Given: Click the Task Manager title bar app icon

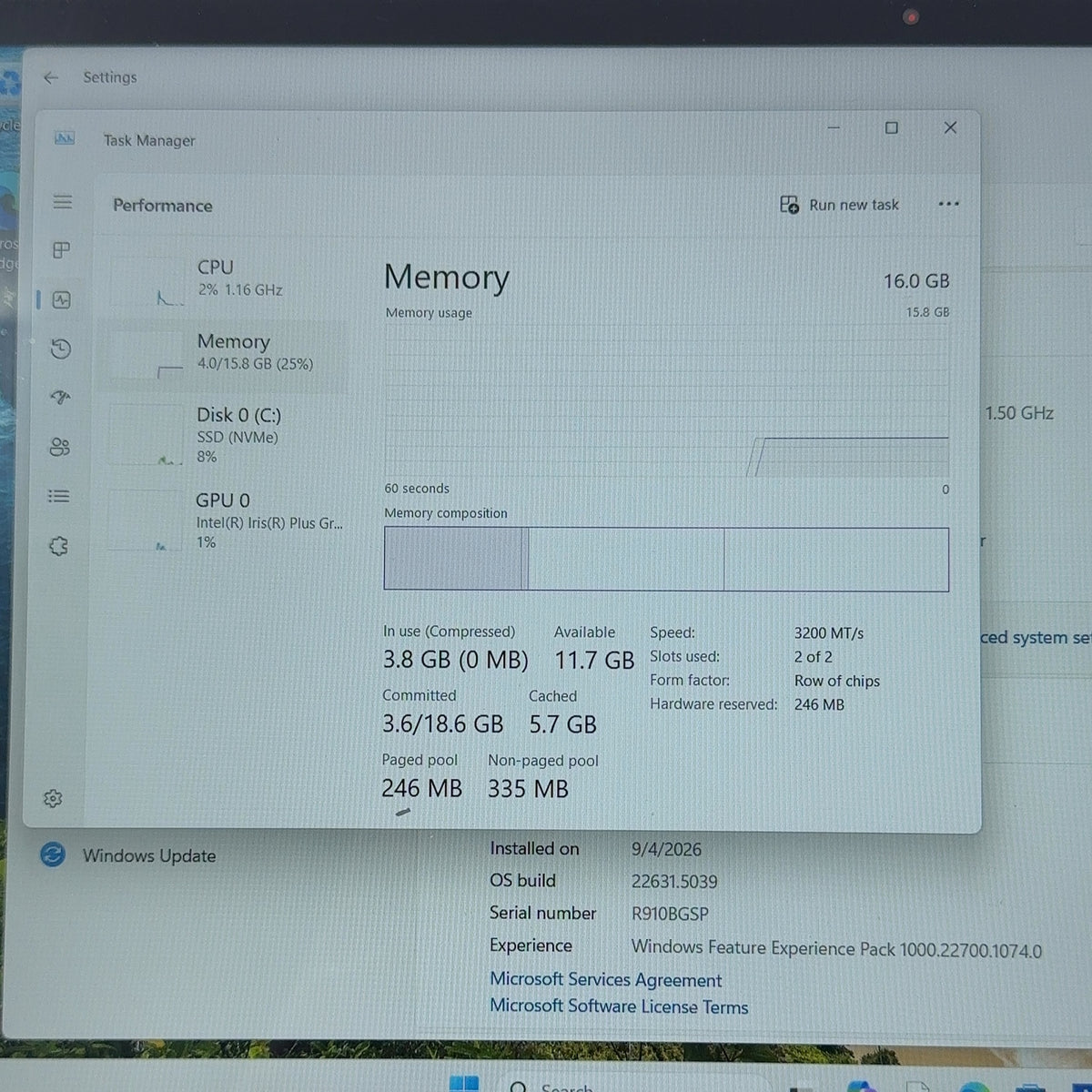Looking at the screenshot, I should click(65, 138).
